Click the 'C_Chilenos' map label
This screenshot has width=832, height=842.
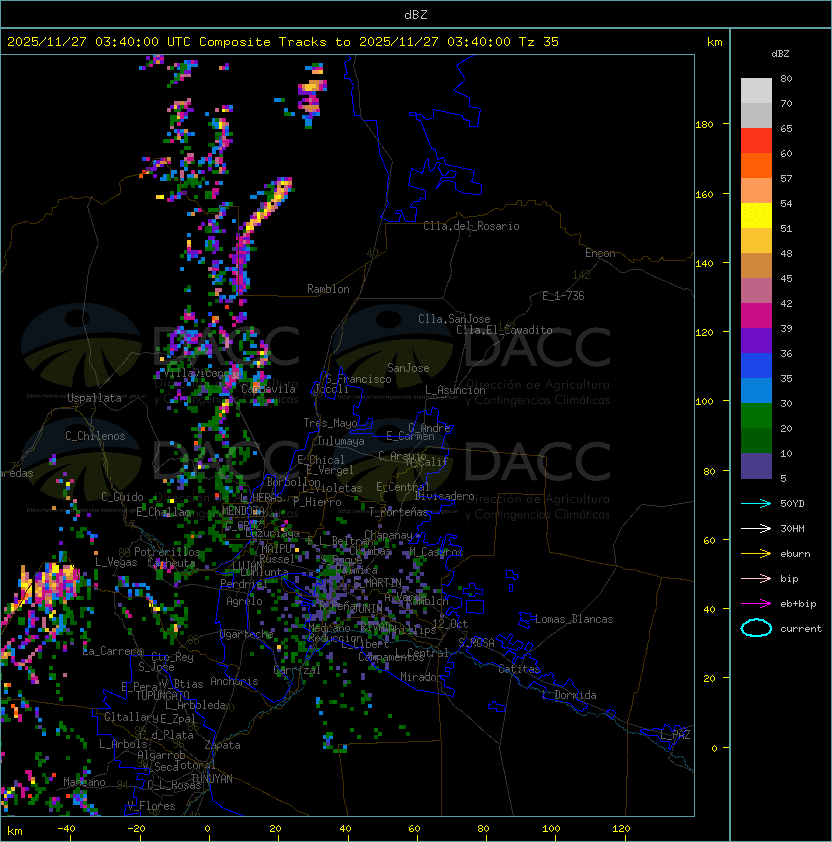click(x=95, y=436)
